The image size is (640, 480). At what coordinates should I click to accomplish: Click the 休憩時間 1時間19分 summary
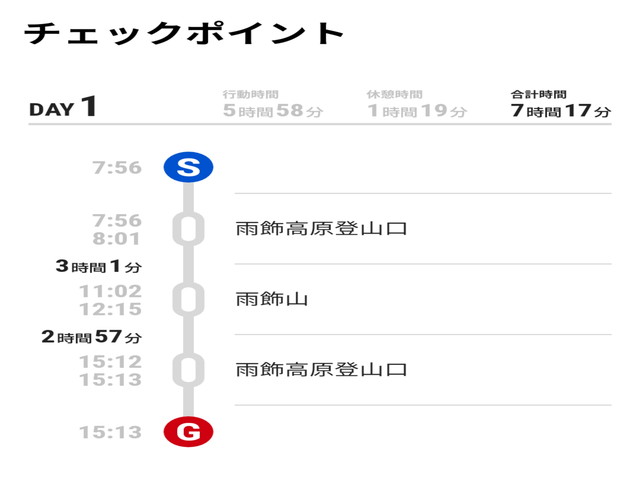pos(417,104)
